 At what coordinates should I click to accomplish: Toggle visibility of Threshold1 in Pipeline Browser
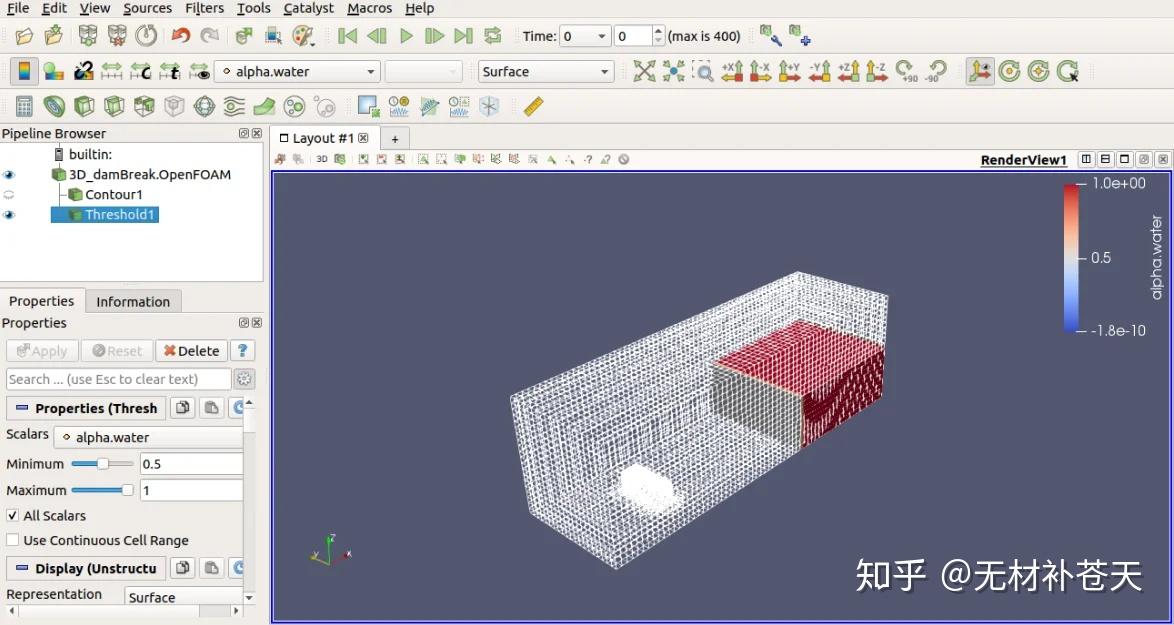coord(9,214)
